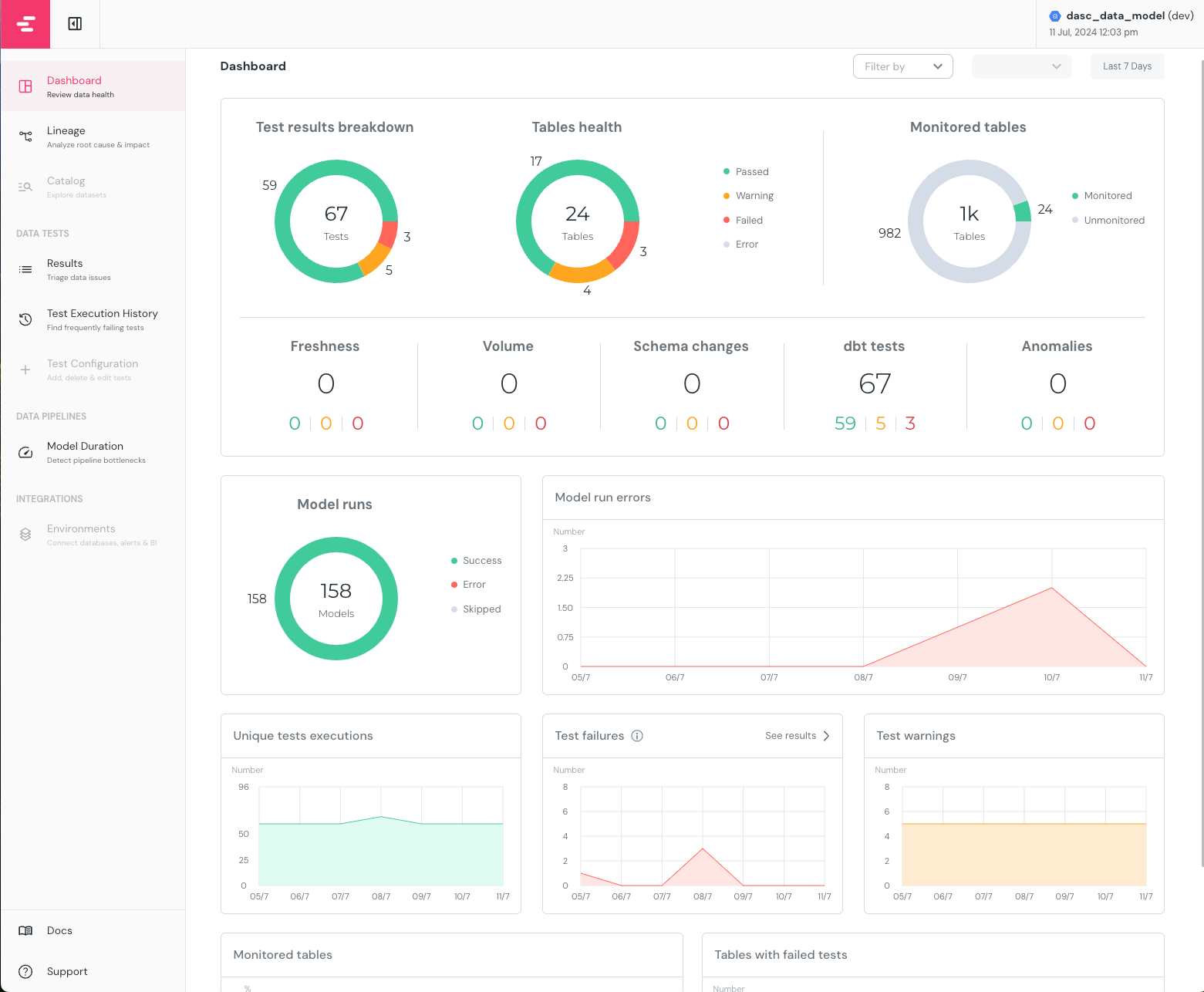
Task: Open the dasc_data_model environment selector
Action: click(1121, 23)
